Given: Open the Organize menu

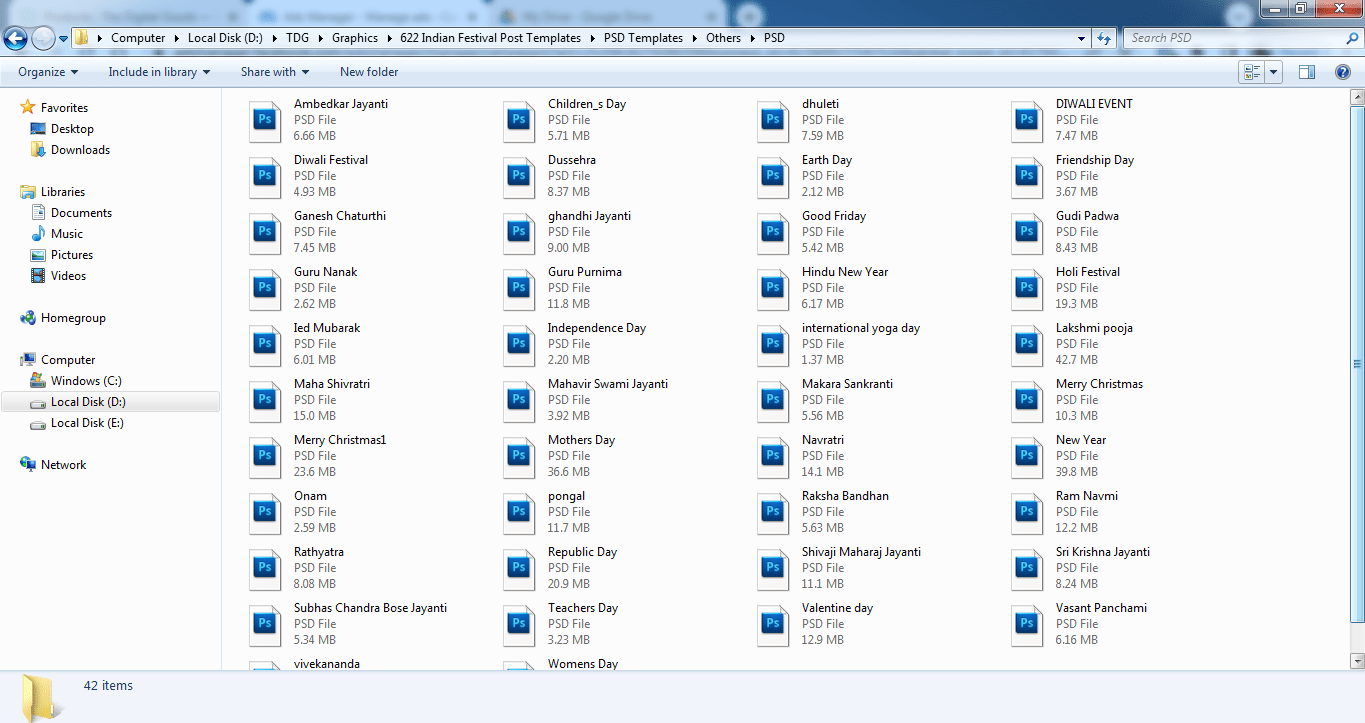Looking at the screenshot, I should pos(48,72).
